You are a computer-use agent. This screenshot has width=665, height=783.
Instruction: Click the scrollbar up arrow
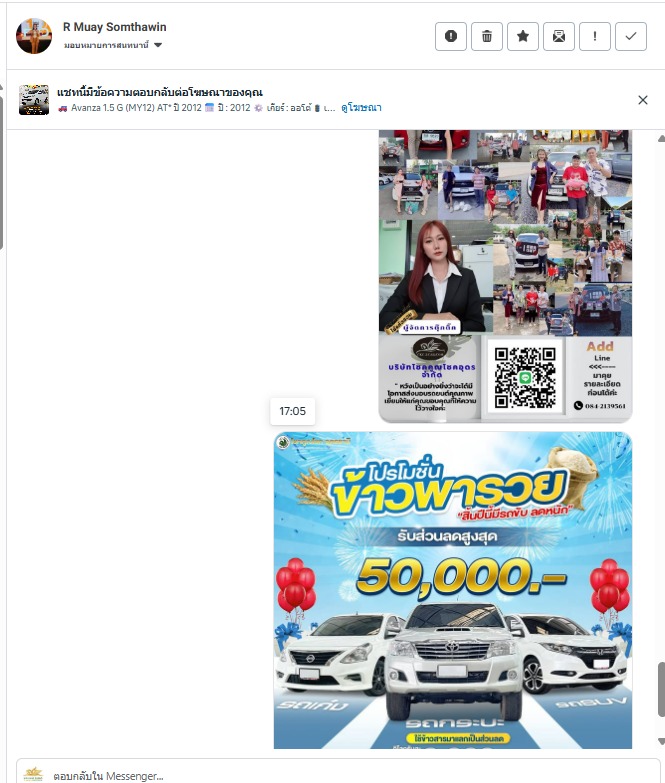(661, 138)
